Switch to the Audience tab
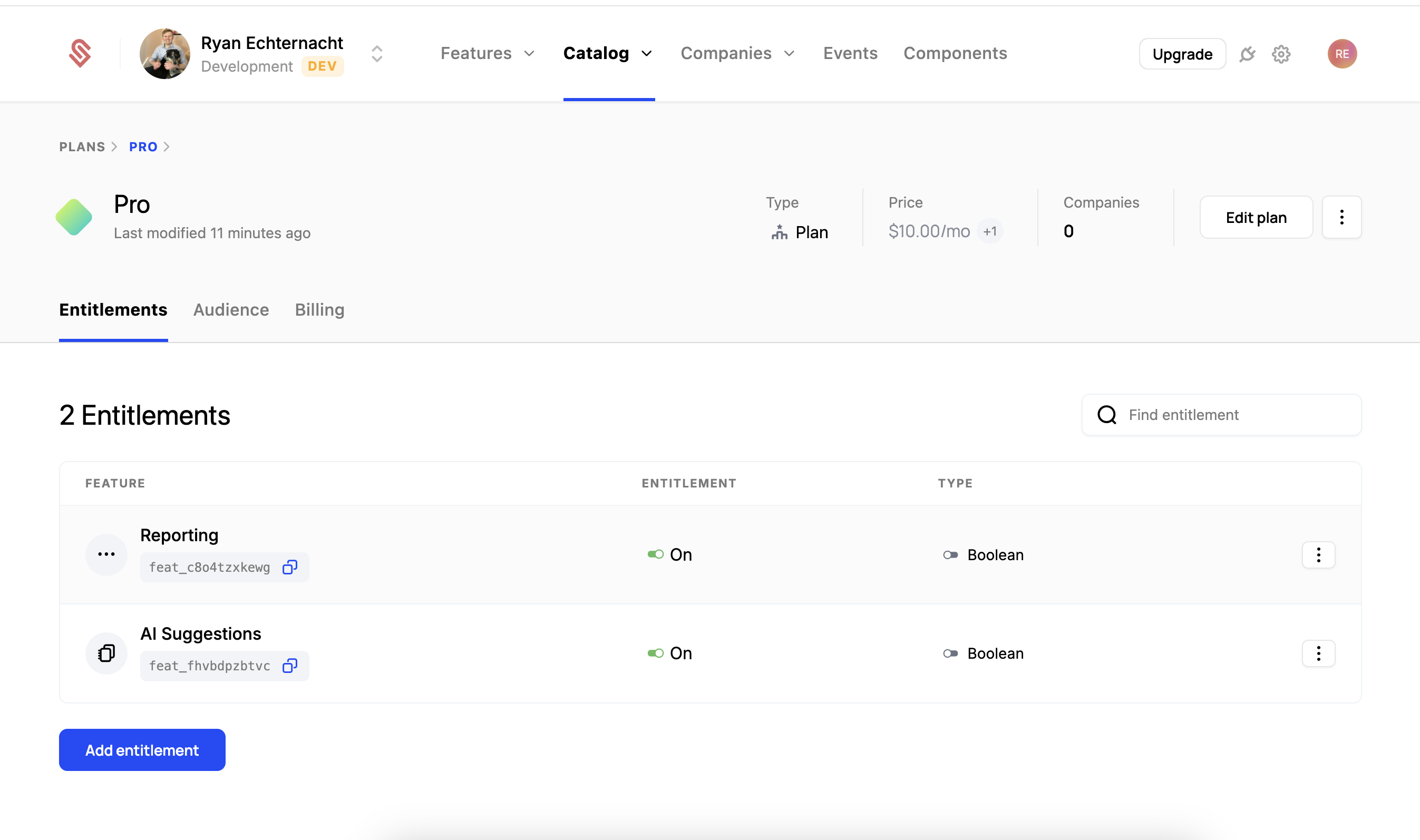This screenshot has height=840, width=1420. (x=231, y=310)
